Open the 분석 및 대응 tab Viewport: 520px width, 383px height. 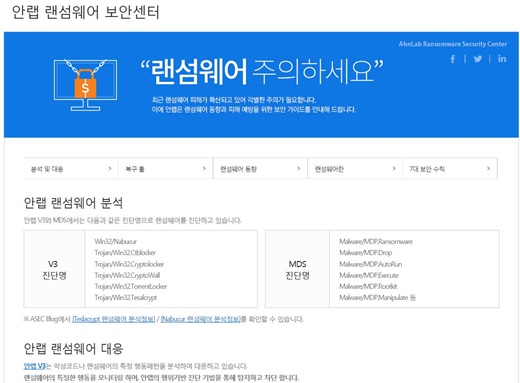71,169
